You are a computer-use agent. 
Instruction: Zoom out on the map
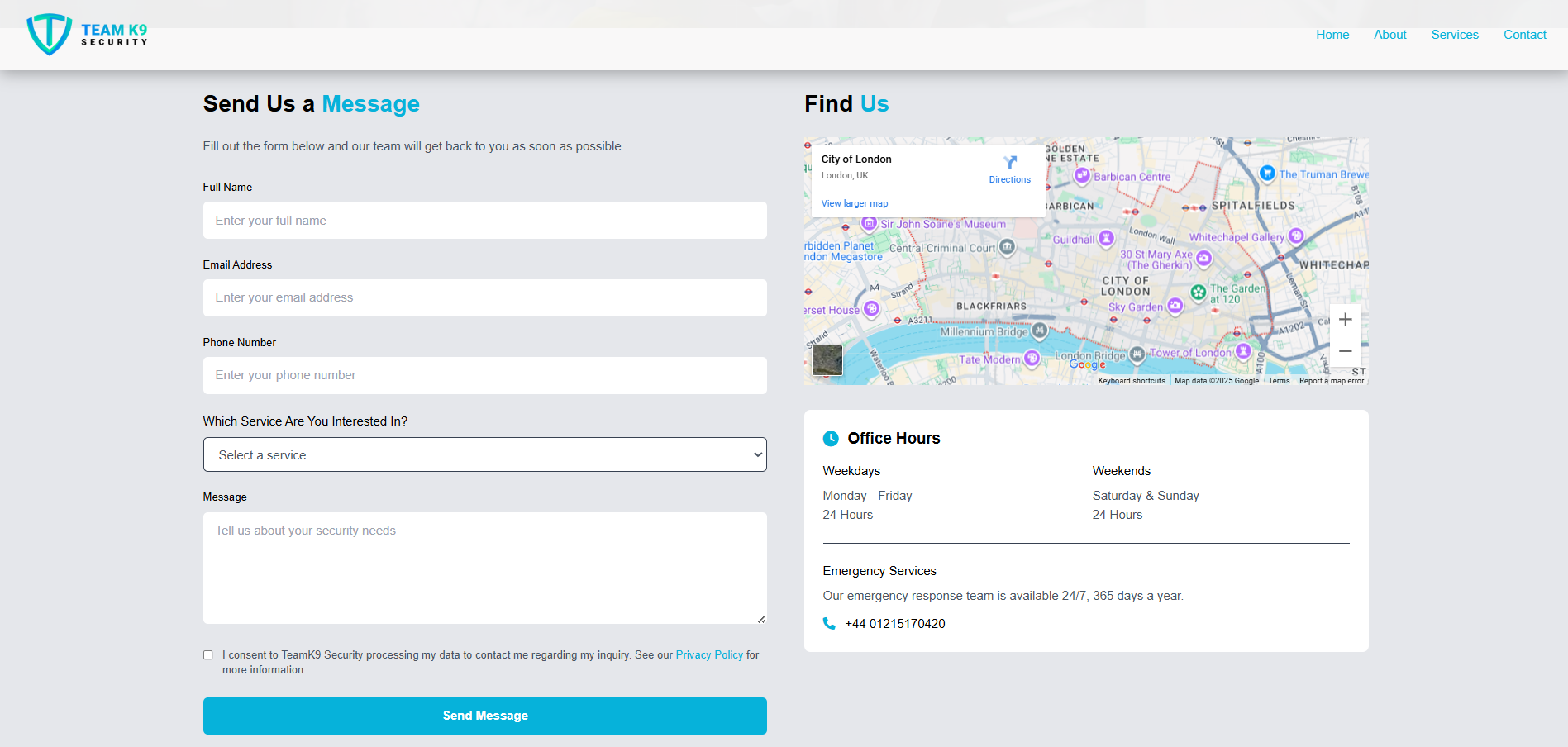[x=1345, y=351]
